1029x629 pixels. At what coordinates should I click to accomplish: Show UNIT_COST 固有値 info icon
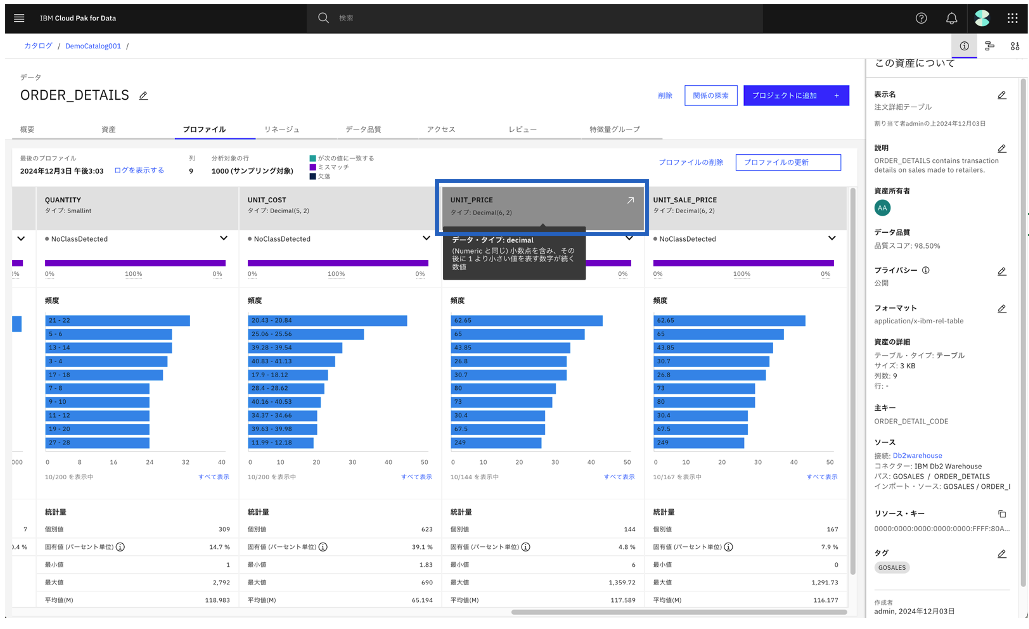click(x=323, y=546)
